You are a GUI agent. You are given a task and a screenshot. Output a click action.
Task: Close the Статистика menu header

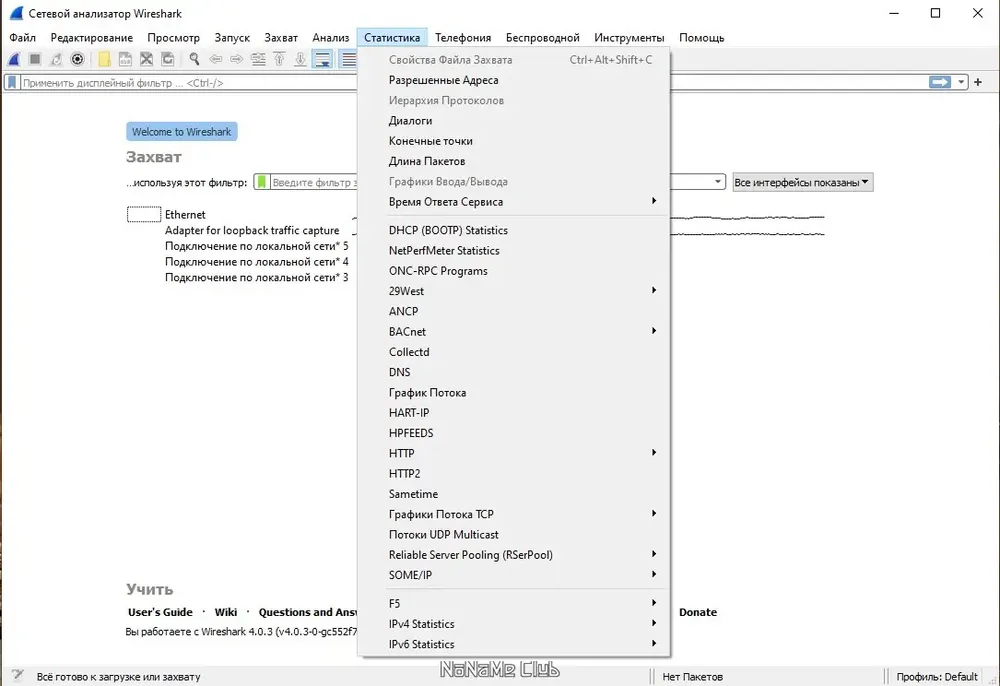tap(392, 38)
